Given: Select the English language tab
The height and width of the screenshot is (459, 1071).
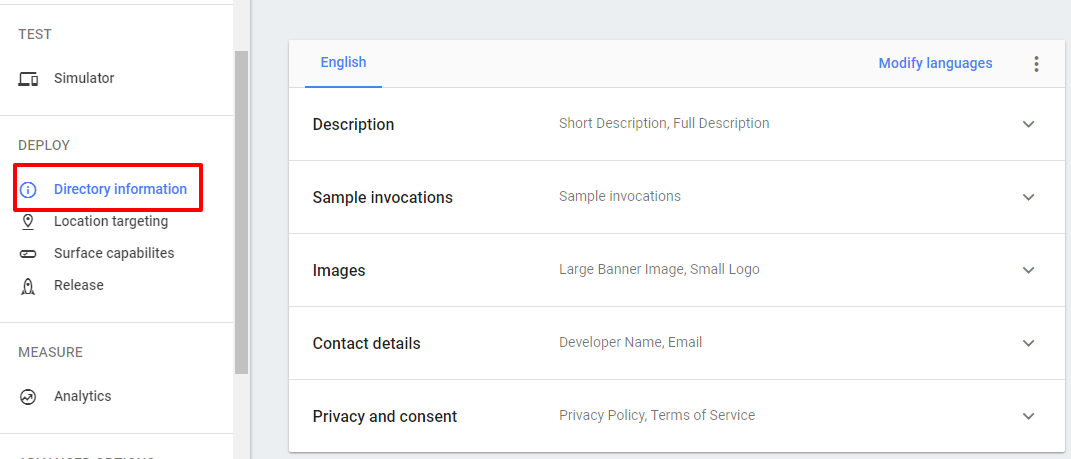Looking at the screenshot, I should click(x=343, y=63).
